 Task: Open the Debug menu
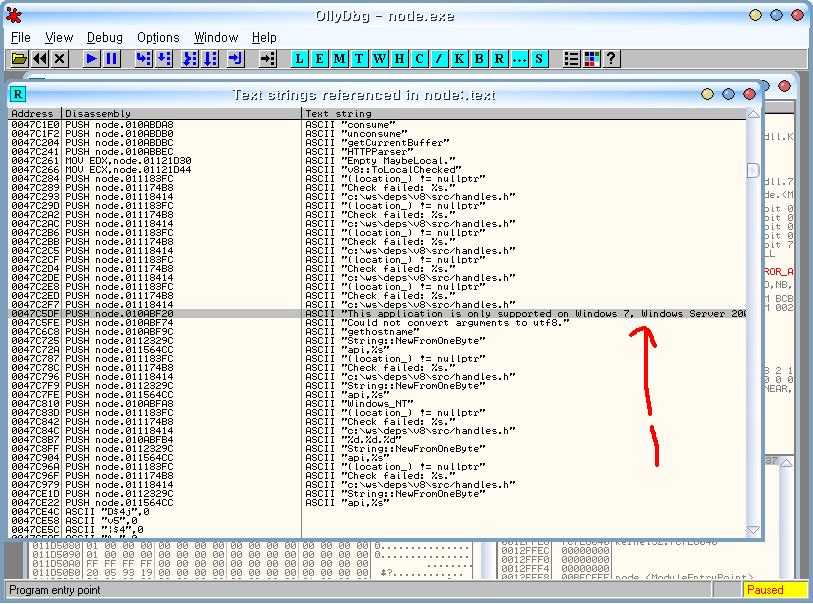pyautogui.click(x=105, y=37)
